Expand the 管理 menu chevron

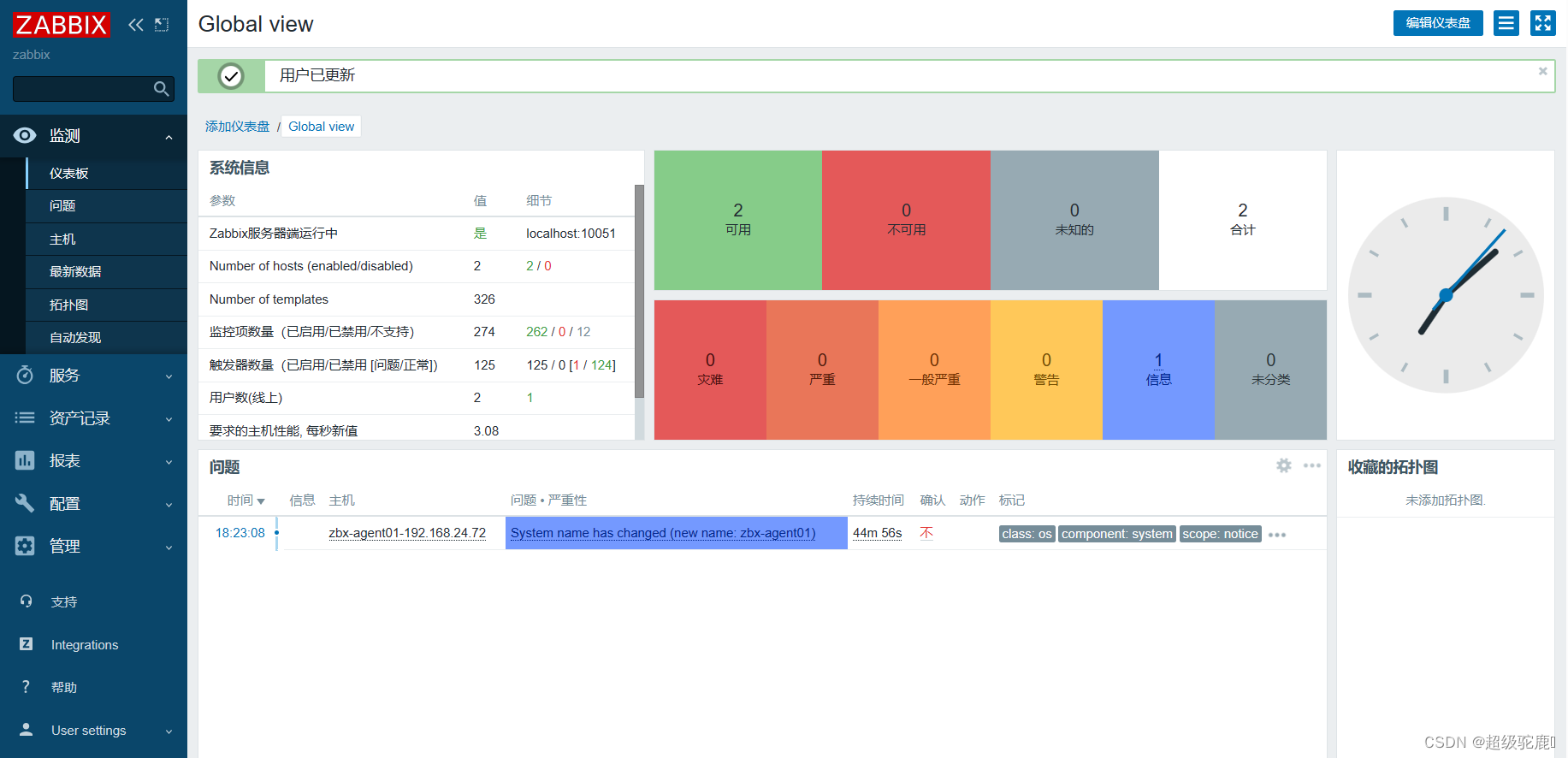tap(169, 548)
